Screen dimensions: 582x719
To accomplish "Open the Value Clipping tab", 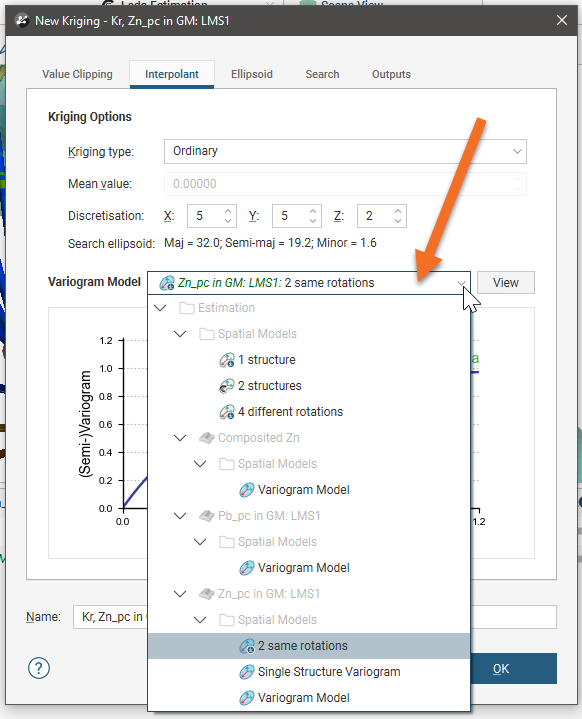I will tap(78, 74).
